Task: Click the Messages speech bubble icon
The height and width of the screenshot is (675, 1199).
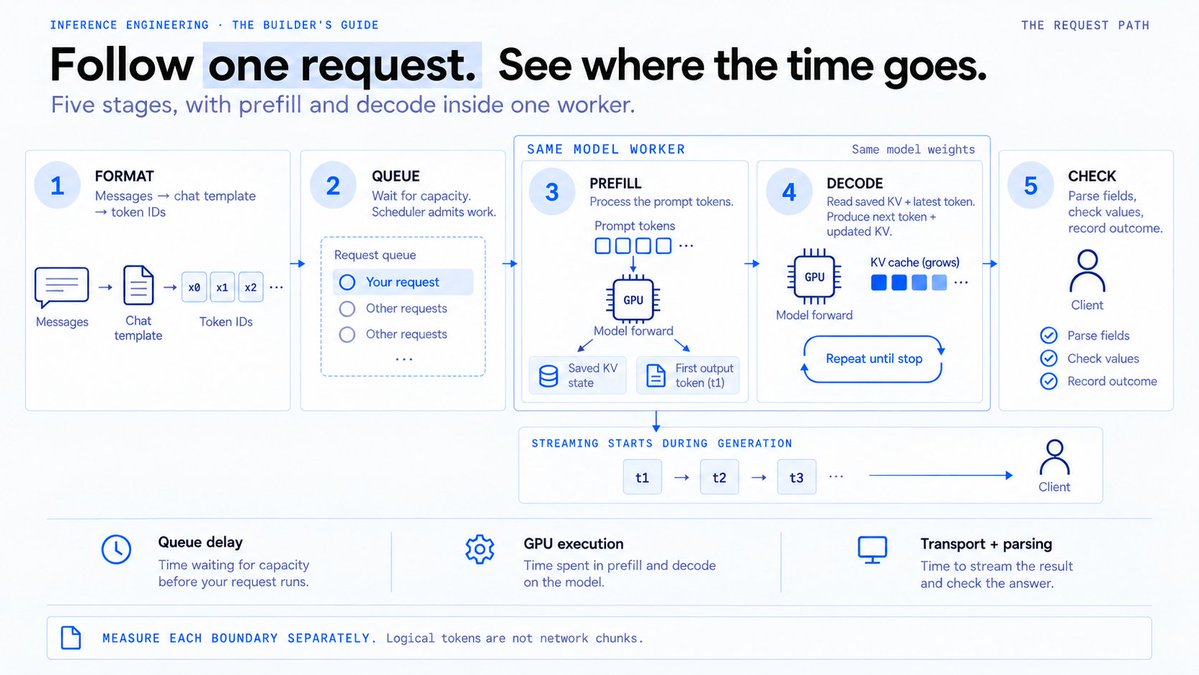Action: [62, 287]
